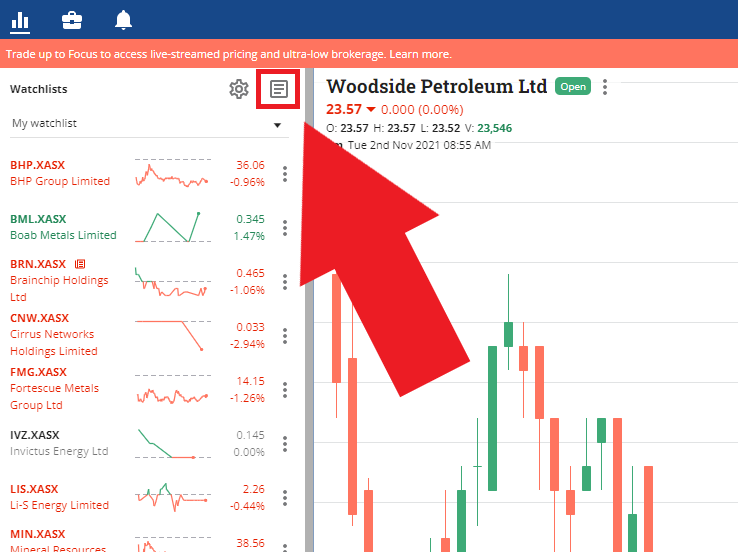Click the Invictus Energy Ltd name
Screen dimensions: 738x552
[x=59, y=451]
